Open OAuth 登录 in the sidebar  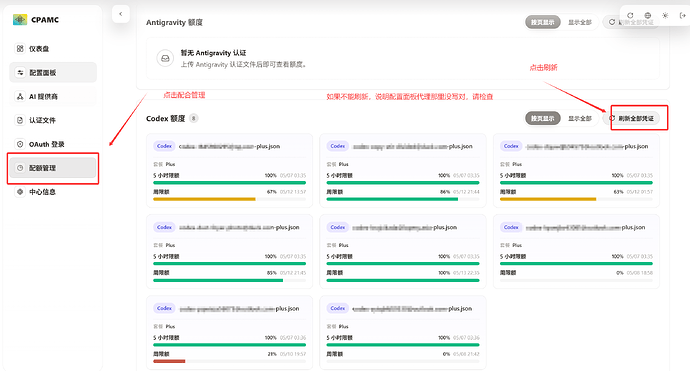[53, 144]
